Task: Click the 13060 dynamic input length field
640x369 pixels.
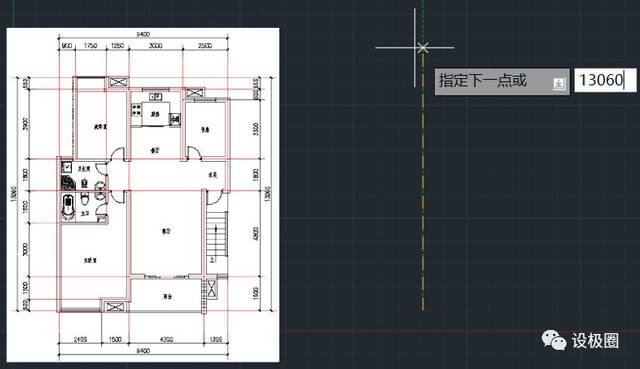Action: (605, 80)
